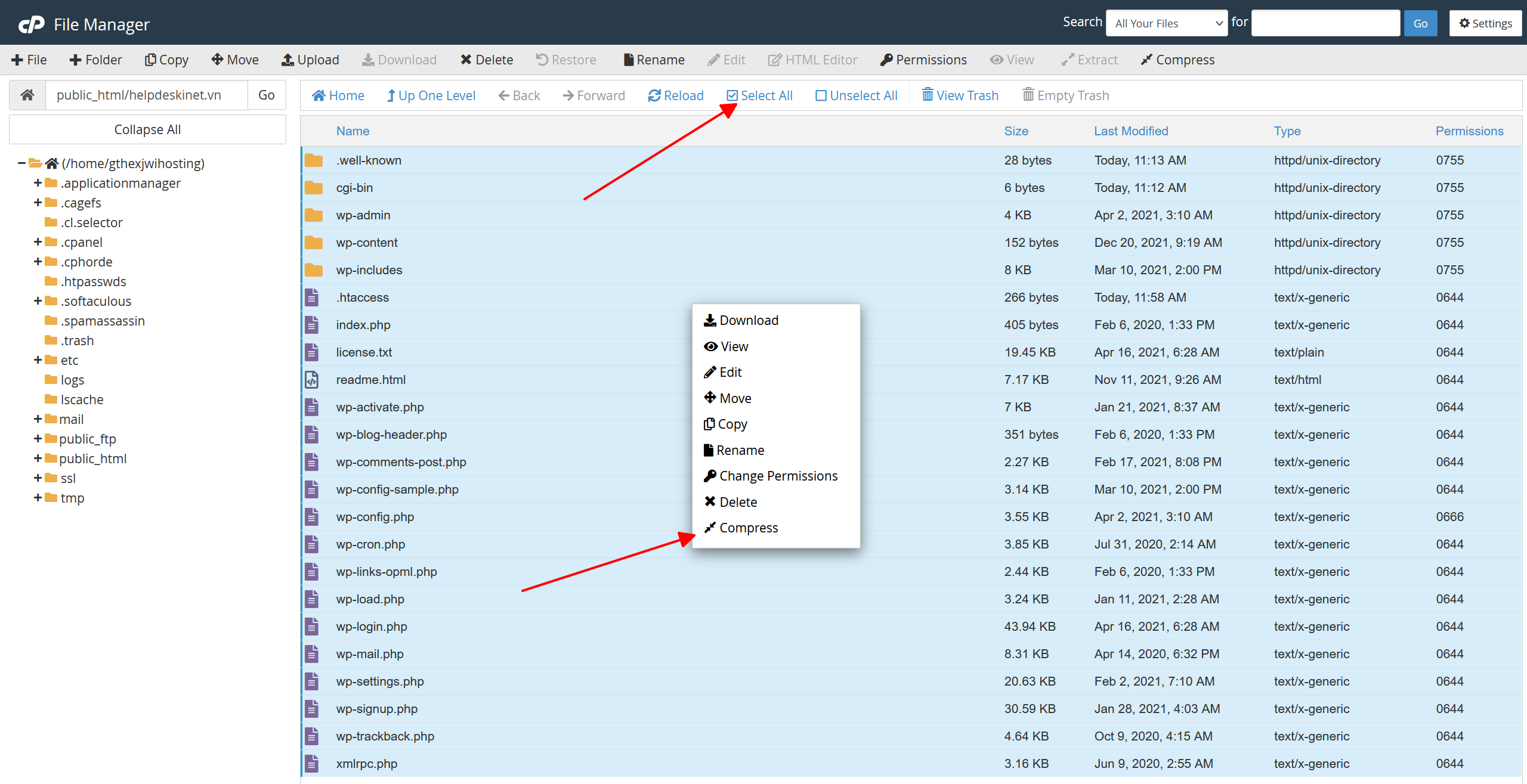1527x784 pixels.
Task: Navigate Forward in file list
Action: tap(594, 95)
